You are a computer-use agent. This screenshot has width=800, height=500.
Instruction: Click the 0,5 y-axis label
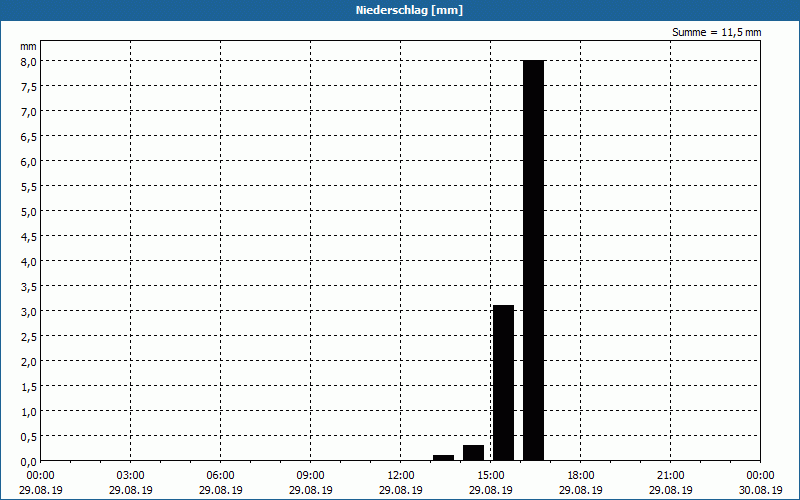tap(29, 436)
